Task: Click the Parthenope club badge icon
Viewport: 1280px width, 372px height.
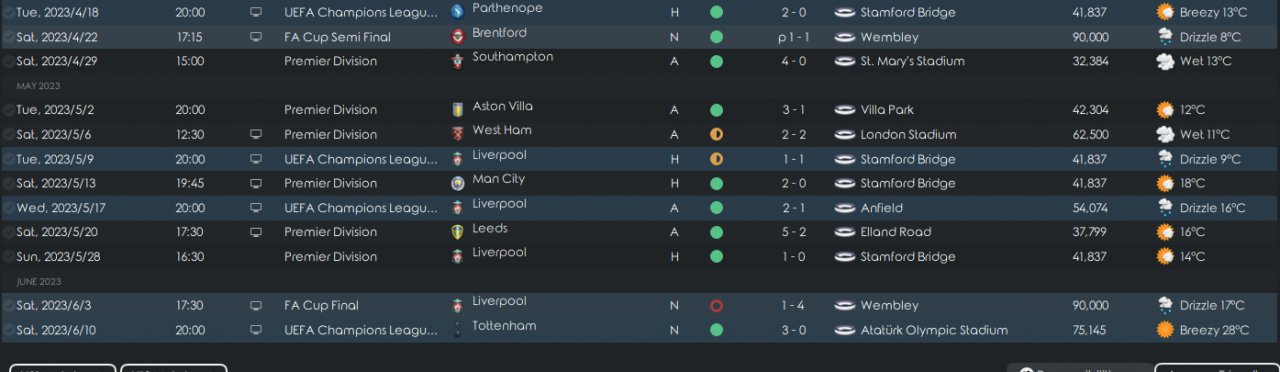Action: (x=457, y=13)
